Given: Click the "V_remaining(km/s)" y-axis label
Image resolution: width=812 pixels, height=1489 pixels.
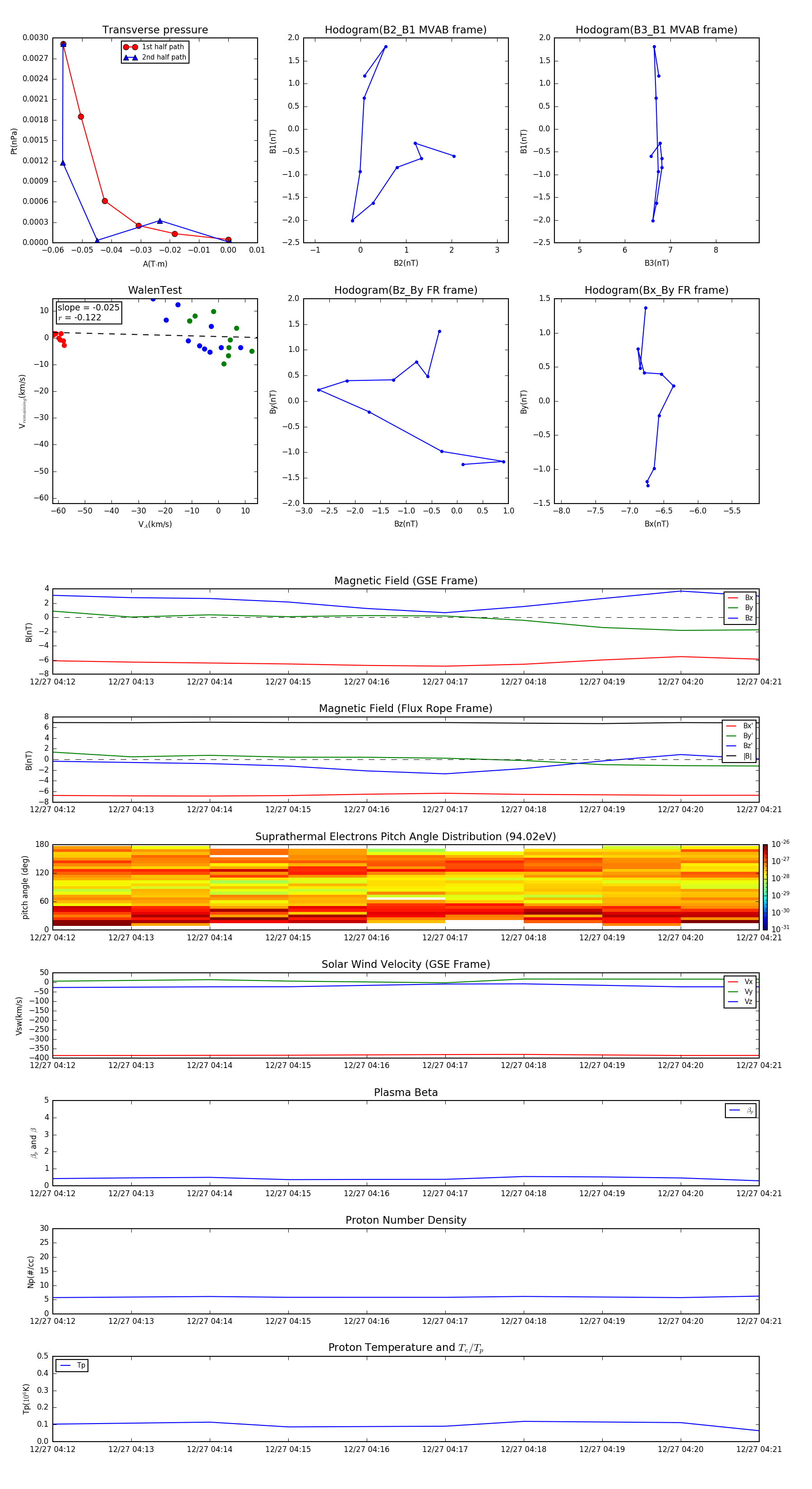Looking at the screenshot, I should pyautogui.click(x=23, y=401).
